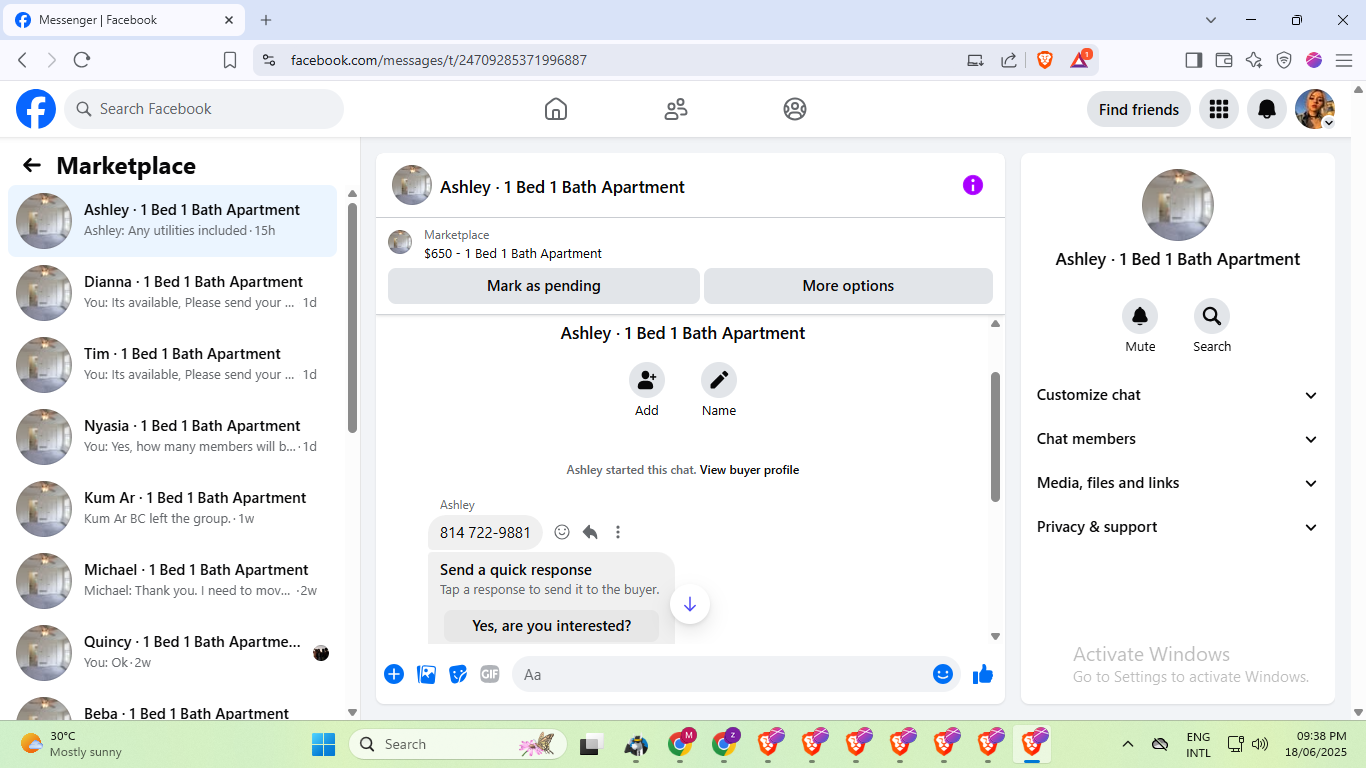Click the Search Facebook field
The image size is (1366, 768).
(204, 109)
